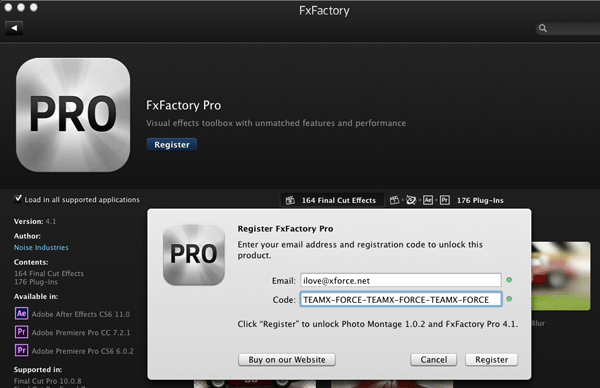Cancel the registration dialog
Screen dimensions: 600x388
(x=434, y=360)
